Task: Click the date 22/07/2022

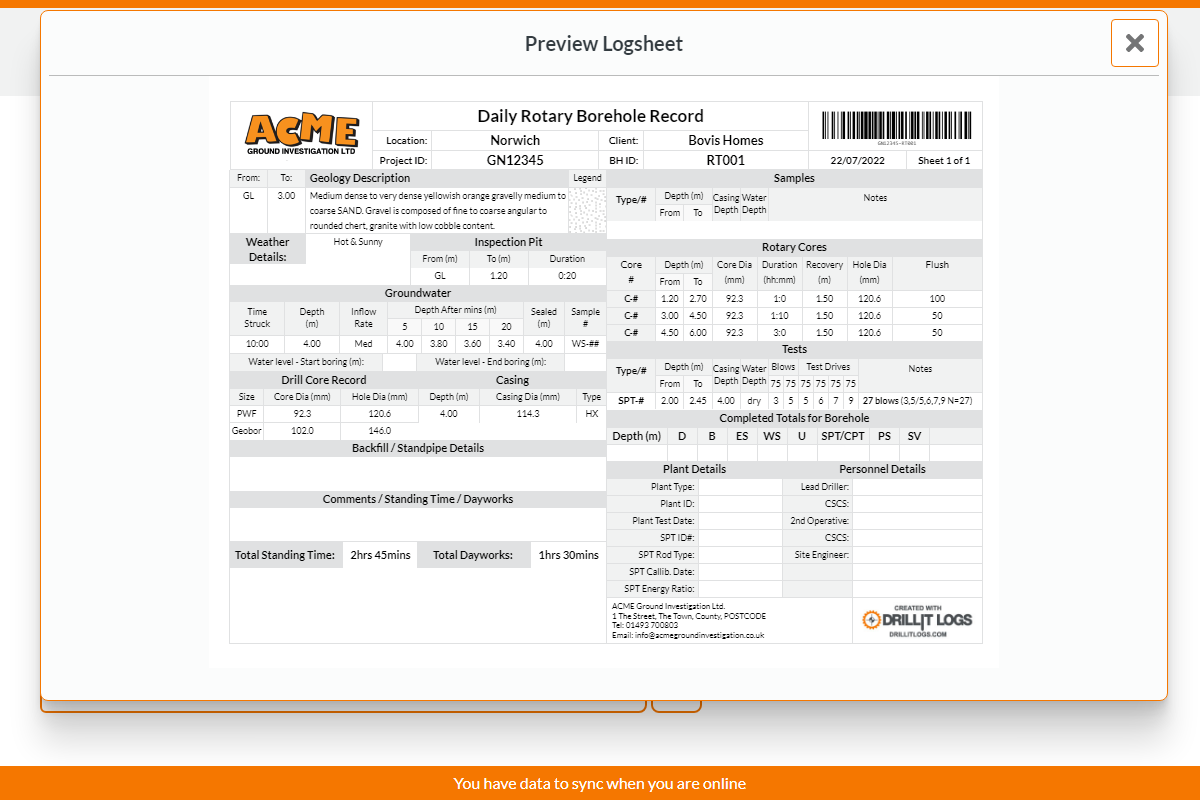Action: [x=857, y=161]
